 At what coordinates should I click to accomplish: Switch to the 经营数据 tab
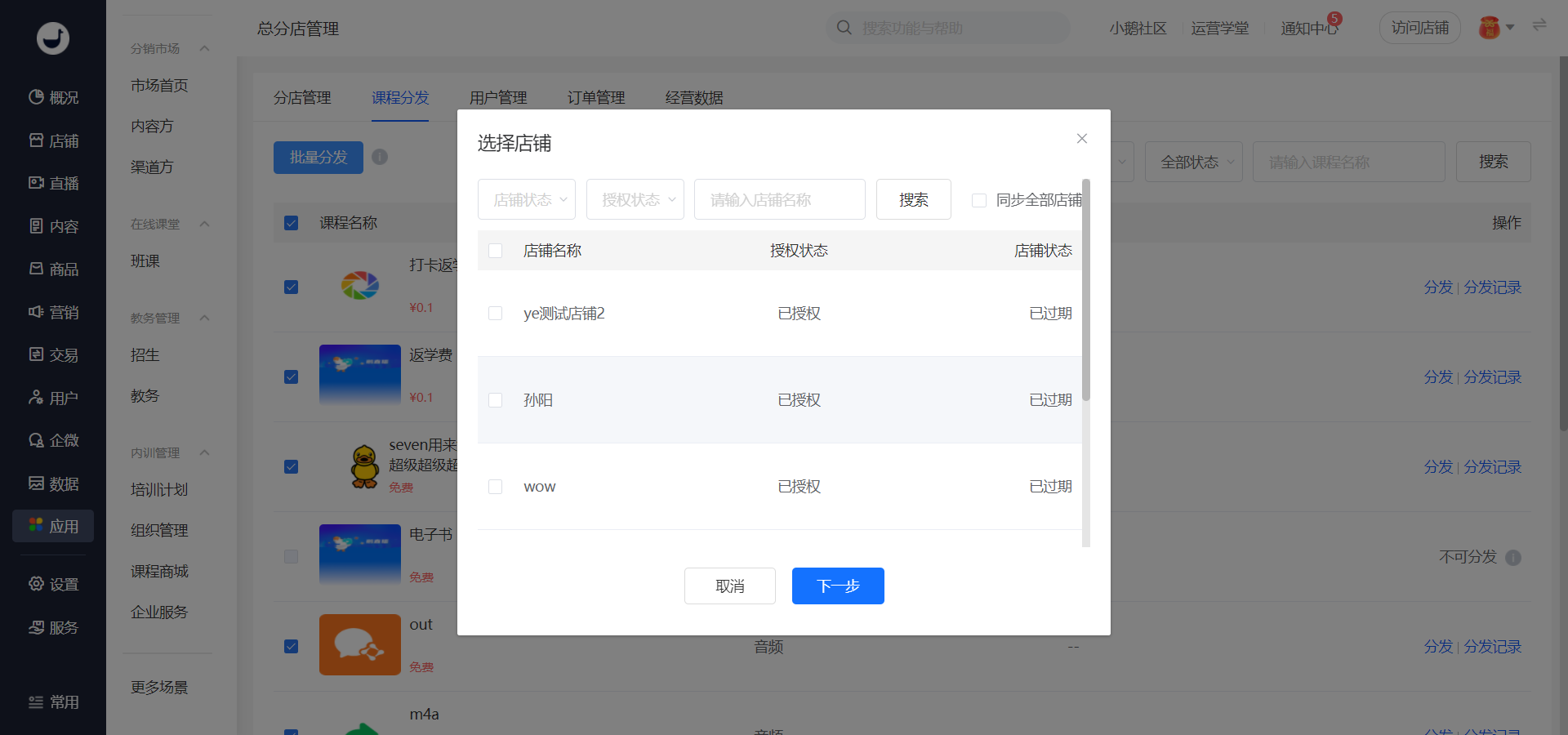[694, 98]
